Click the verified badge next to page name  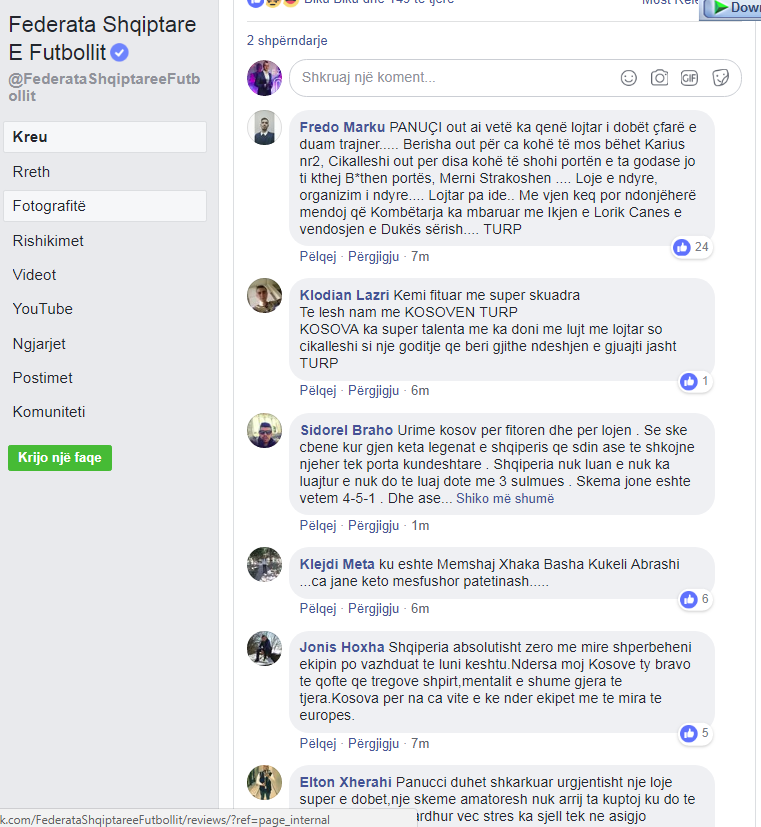click(120, 53)
